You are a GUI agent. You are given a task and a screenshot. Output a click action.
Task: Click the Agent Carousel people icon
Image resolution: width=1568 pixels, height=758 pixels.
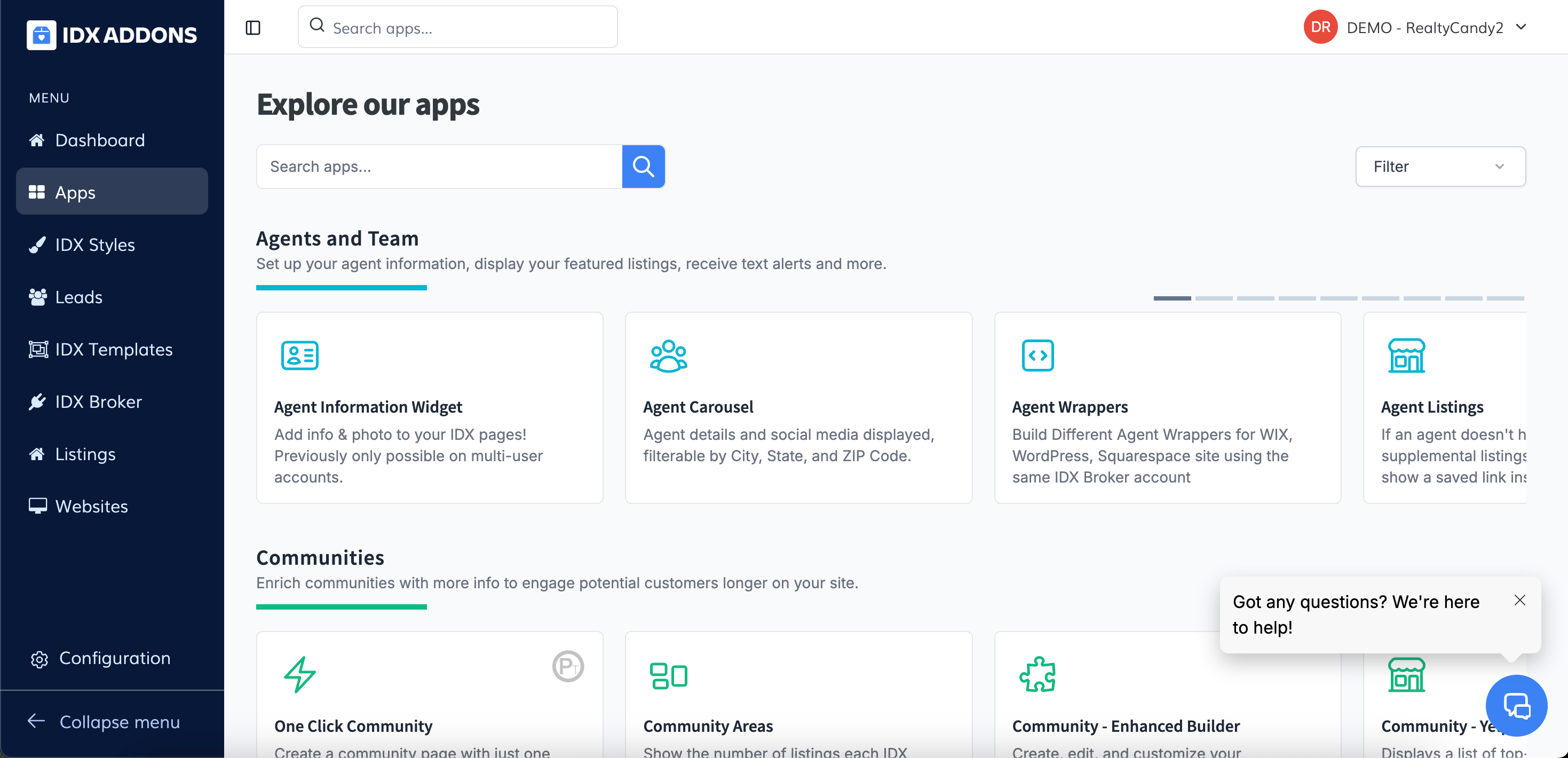668,356
